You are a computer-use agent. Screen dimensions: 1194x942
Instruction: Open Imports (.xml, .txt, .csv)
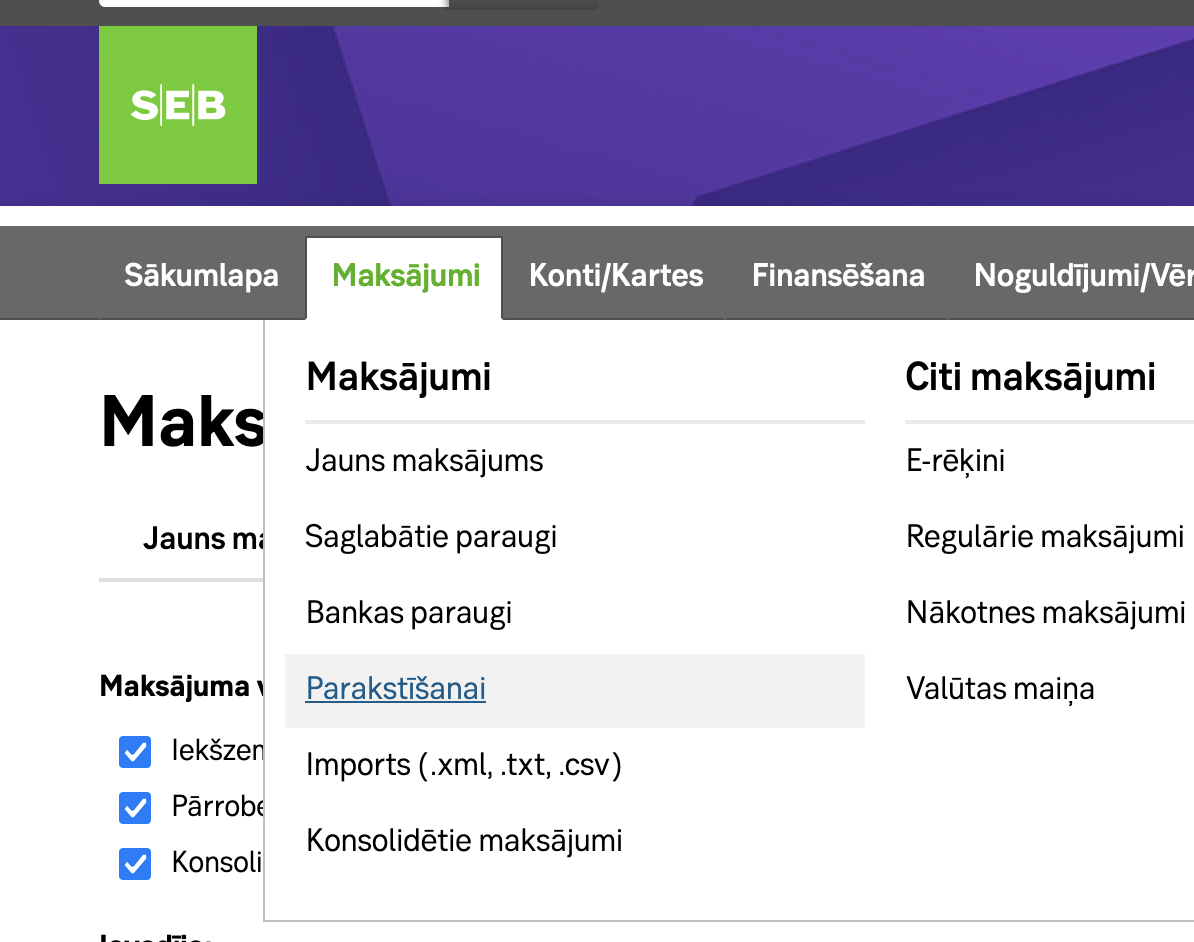click(x=464, y=765)
